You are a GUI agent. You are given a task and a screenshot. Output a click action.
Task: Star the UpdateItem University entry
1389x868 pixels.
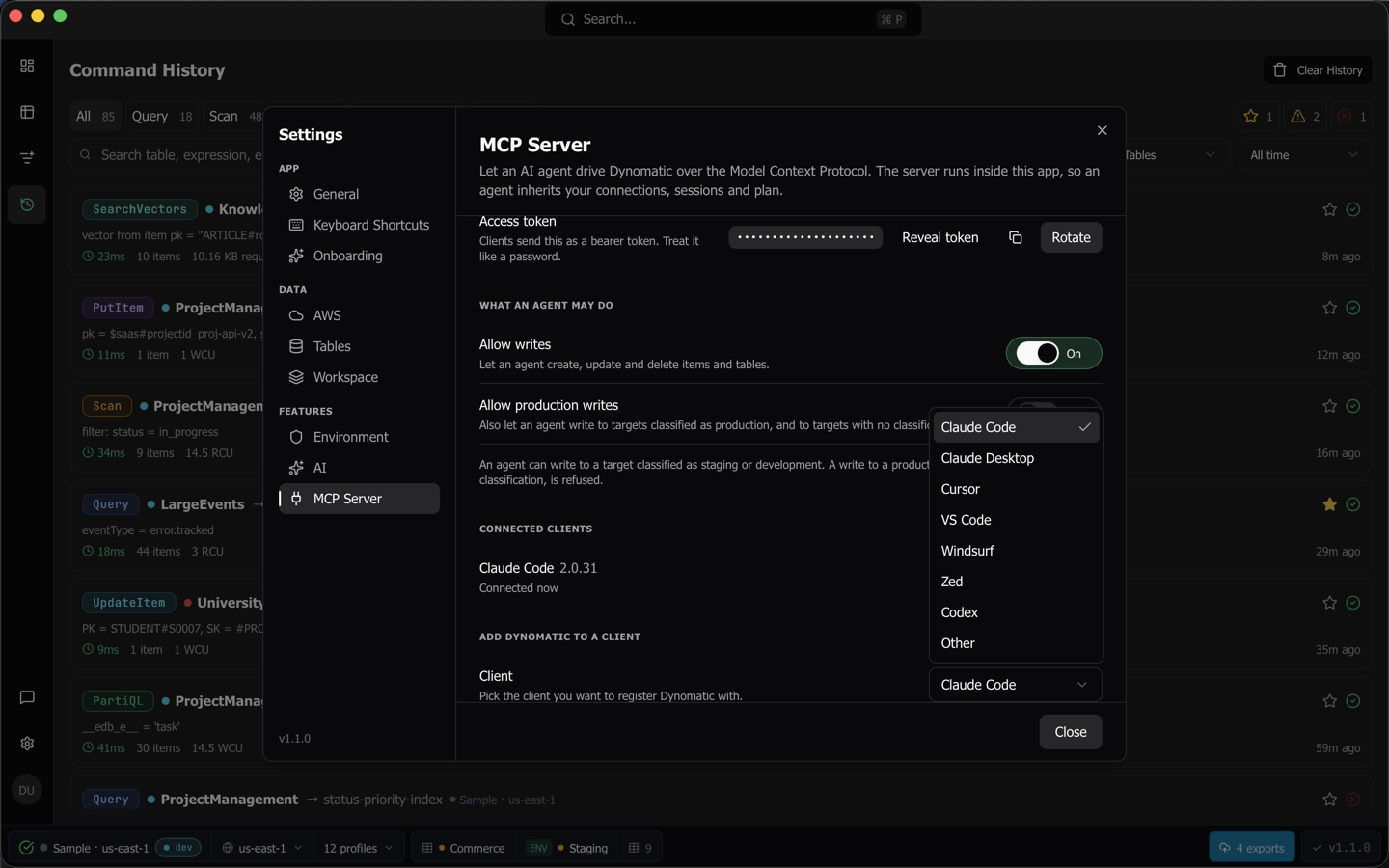tap(1329, 603)
